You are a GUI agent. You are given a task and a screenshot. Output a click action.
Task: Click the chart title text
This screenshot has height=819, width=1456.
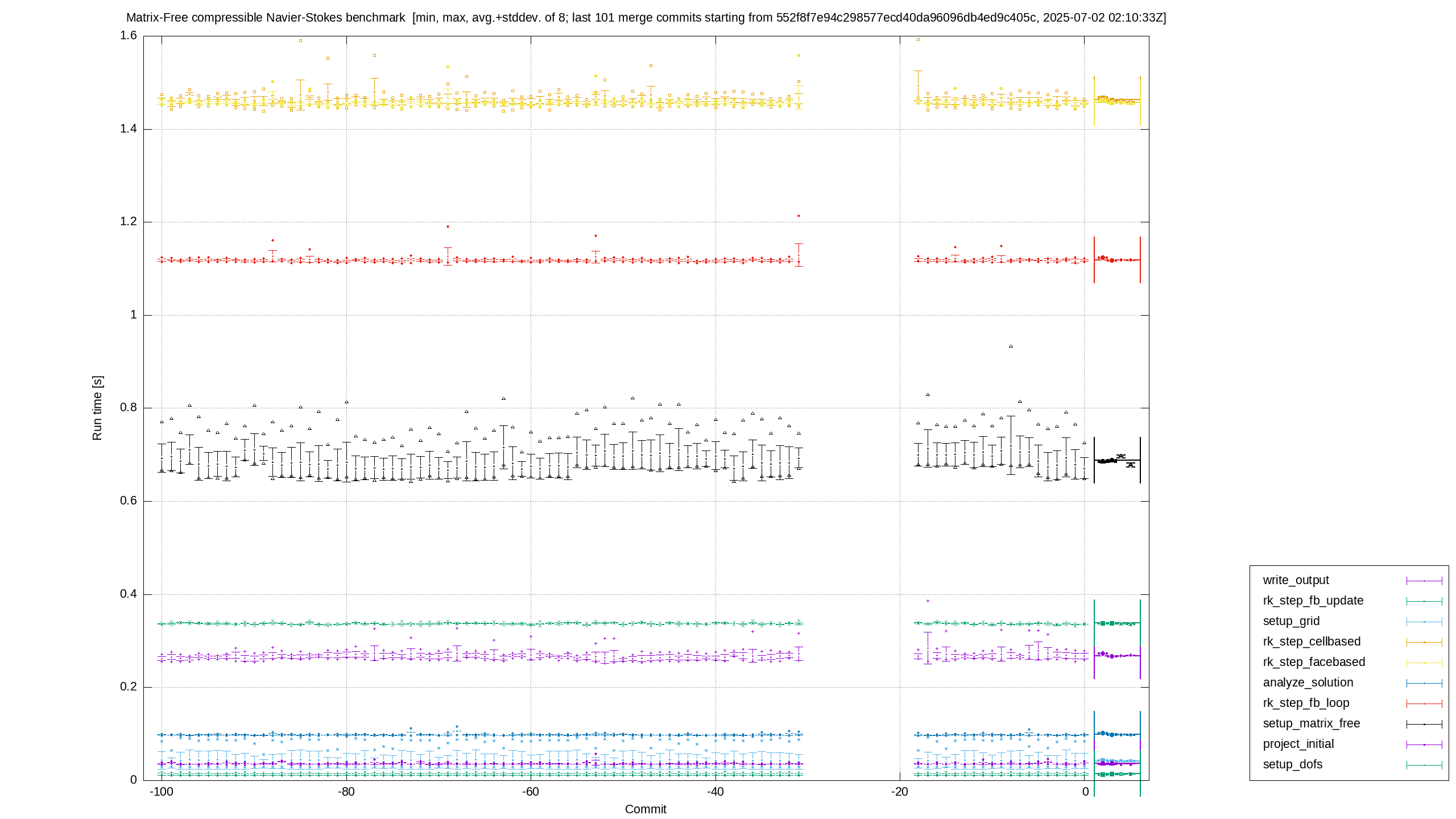tap(646, 18)
